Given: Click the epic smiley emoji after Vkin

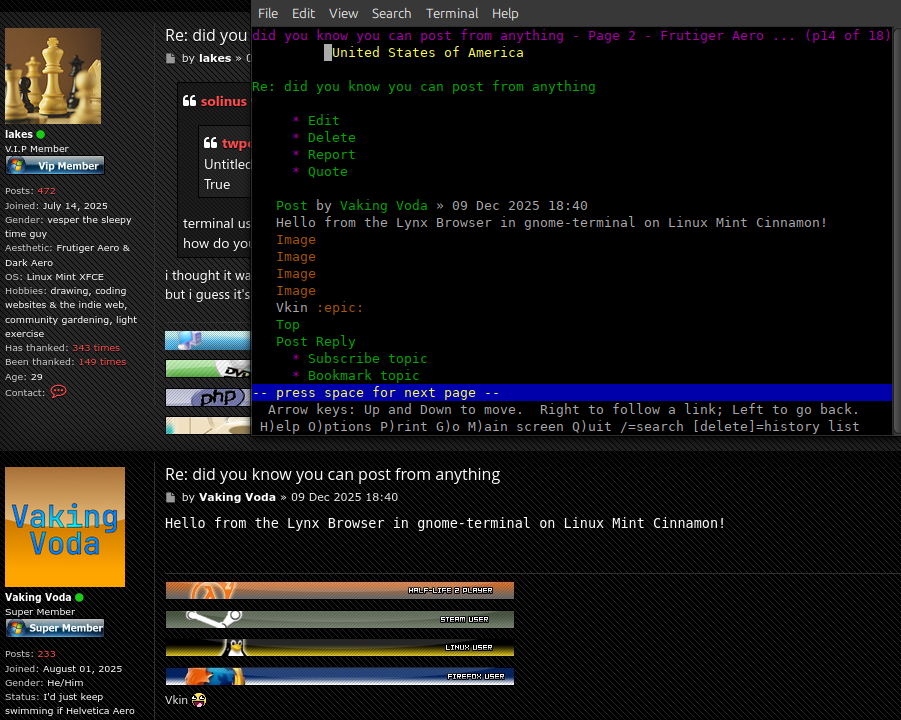Looking at the screenshot, I should point(199,699).
